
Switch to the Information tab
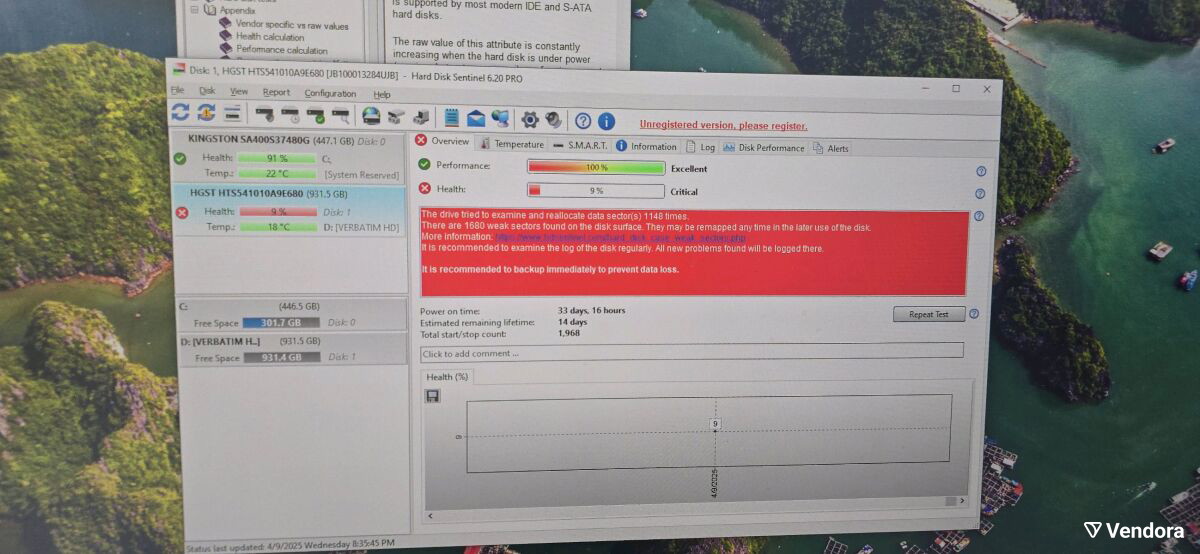point(646,146)
